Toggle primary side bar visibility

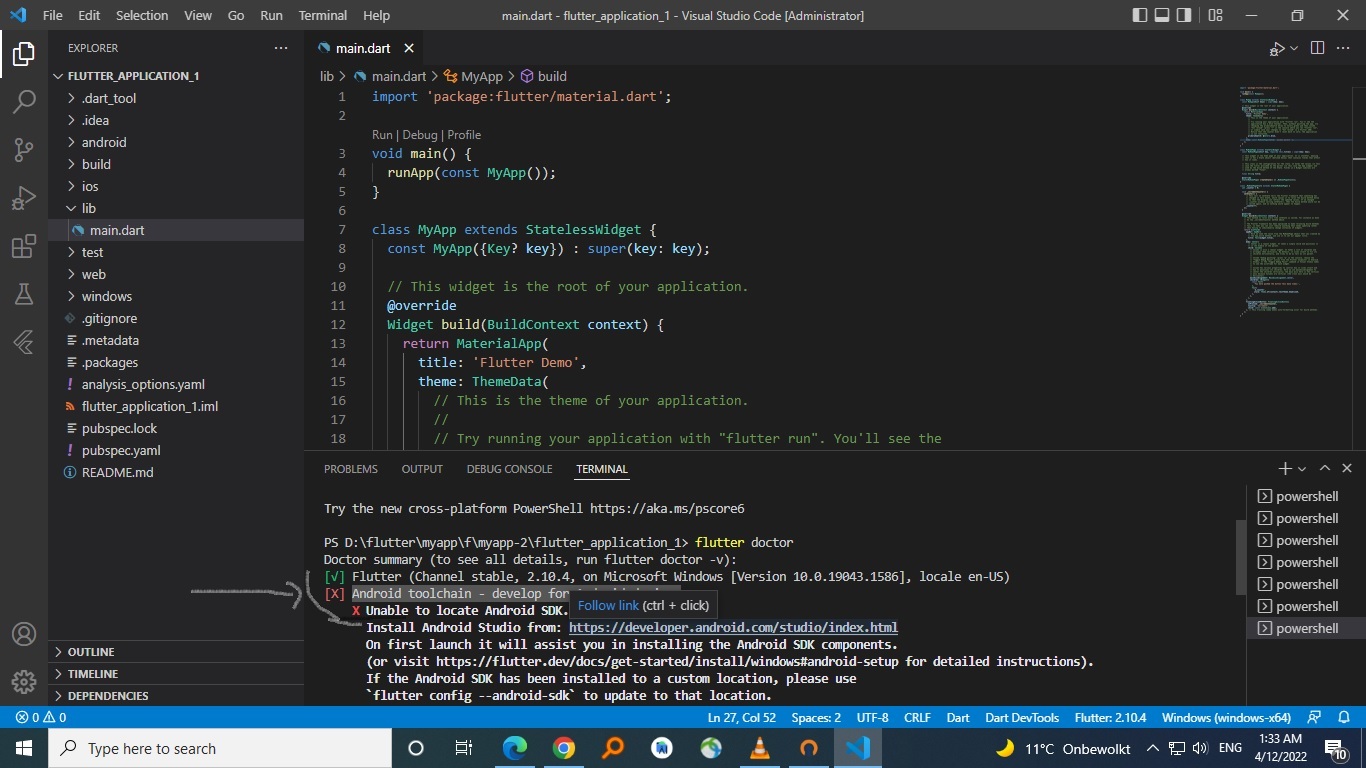pyautogui.click(x=1140, y=15)
